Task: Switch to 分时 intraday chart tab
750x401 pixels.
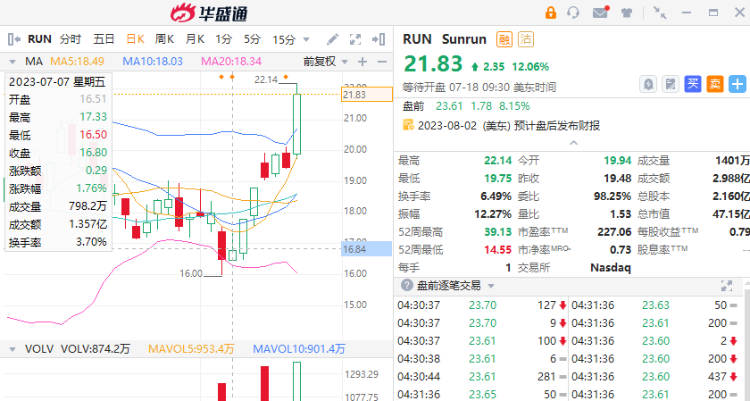Action: [x=70, y=39]
